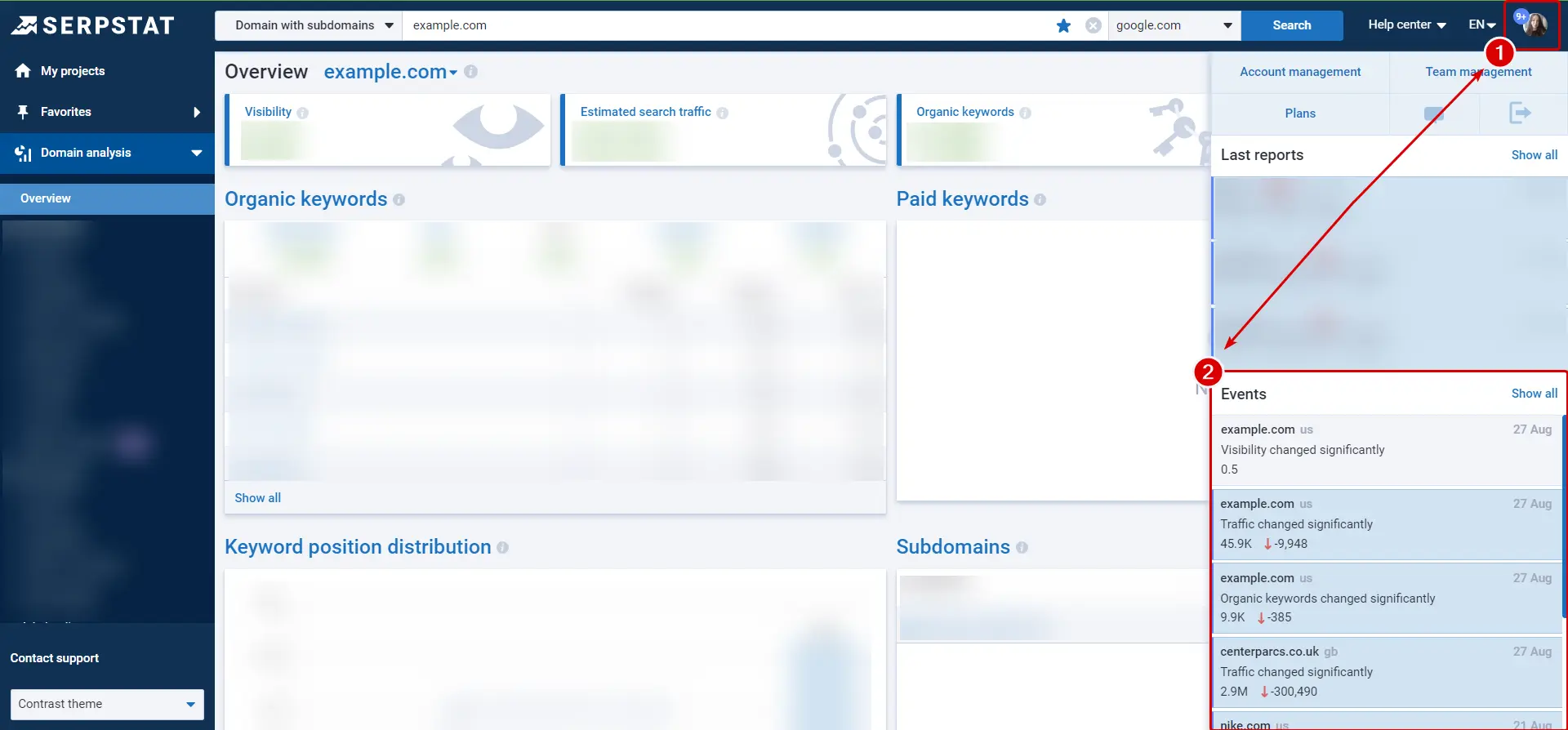Focus the example.com search input field
1568x730 pixels.
click(x=728, y=25)
